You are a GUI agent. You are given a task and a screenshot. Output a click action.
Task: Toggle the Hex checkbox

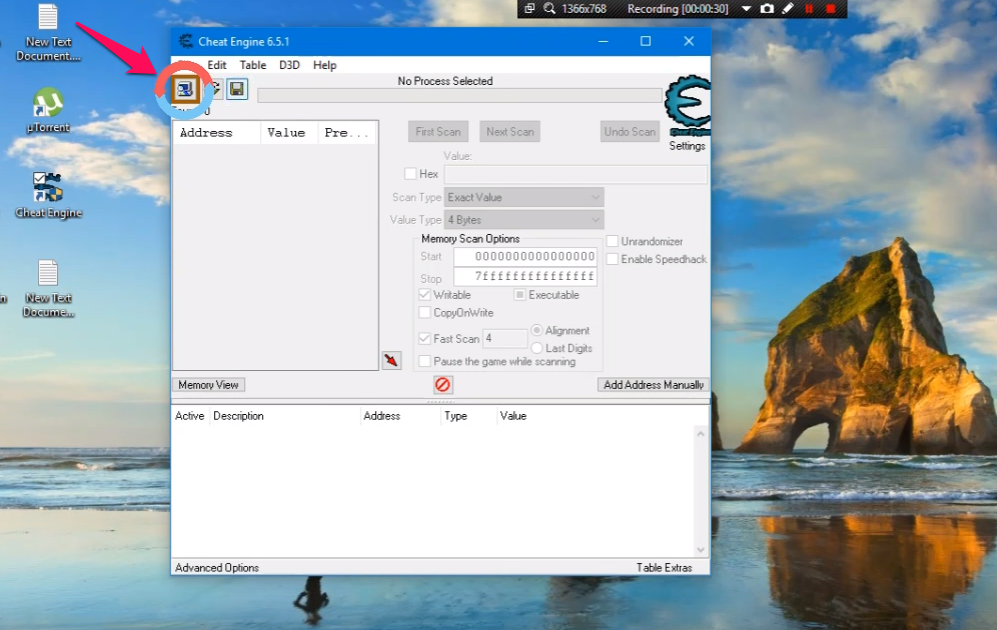[411, 174]
